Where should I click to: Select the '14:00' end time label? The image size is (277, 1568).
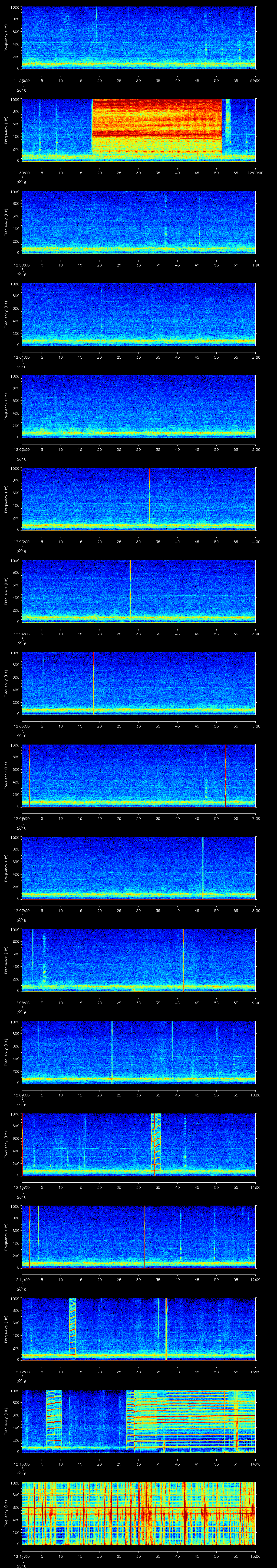[x=256, y=1464]
